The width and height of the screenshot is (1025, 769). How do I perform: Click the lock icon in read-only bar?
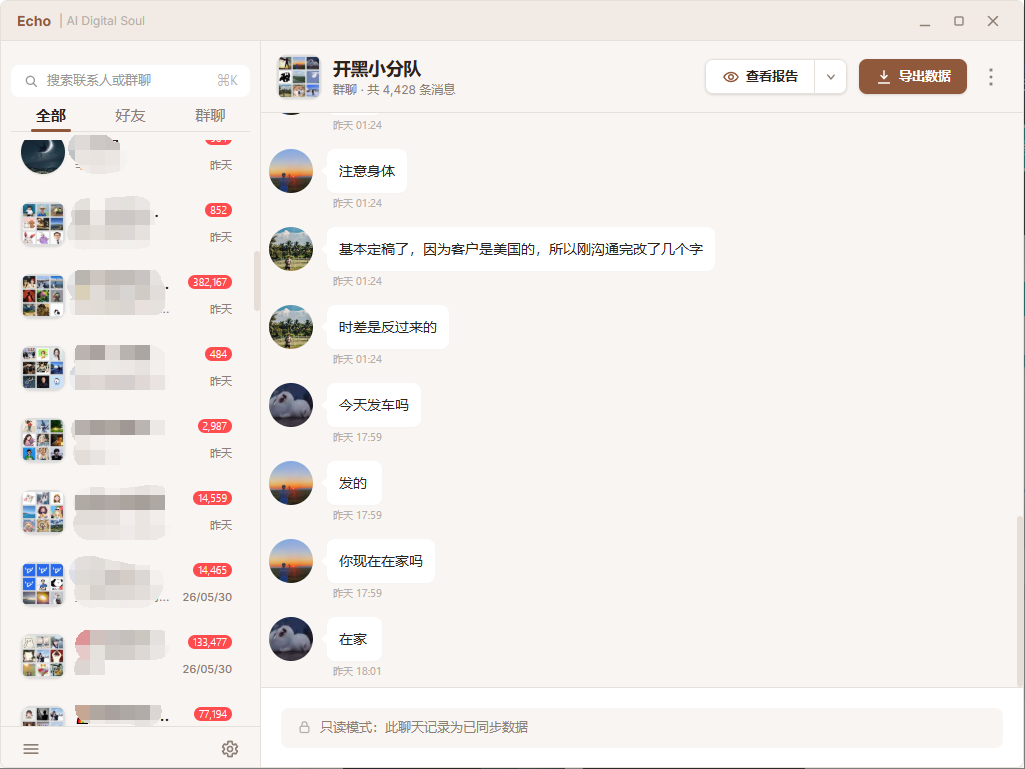point(304,727)
